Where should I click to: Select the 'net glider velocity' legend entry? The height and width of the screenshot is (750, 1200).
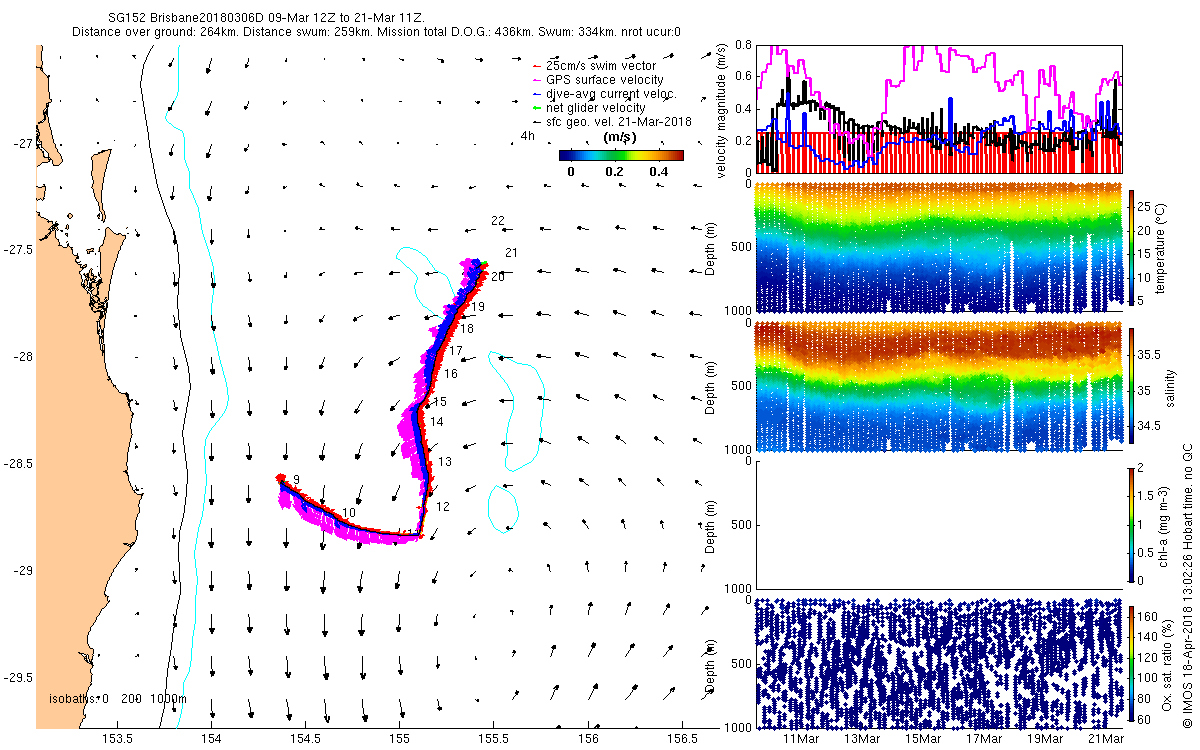pos(595,108)
